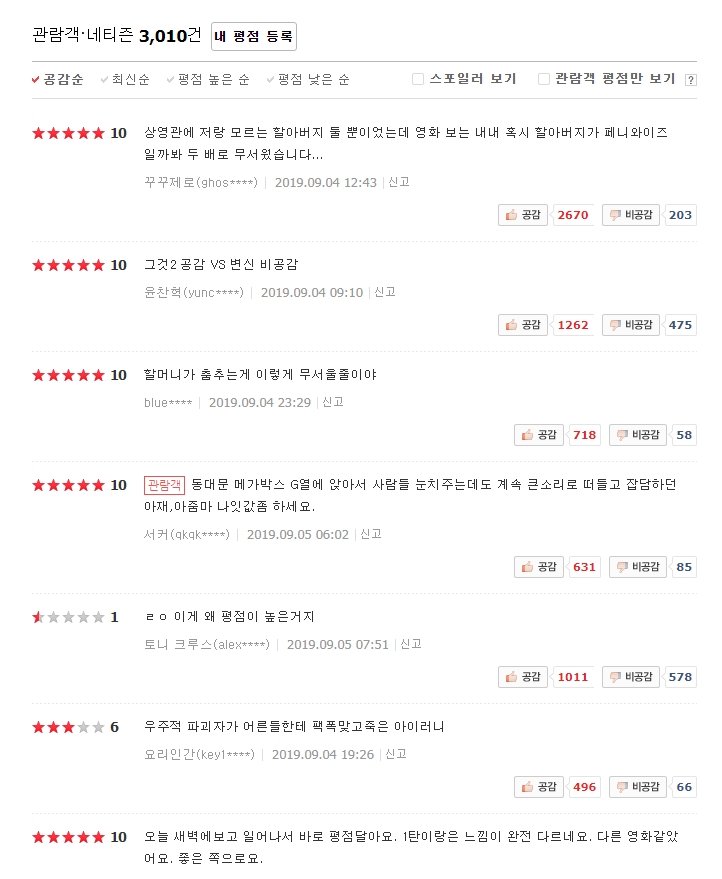The image size is (722, 879).
Task: Click 비공감 on the qkqk**** review
Action: tap(638, 567)
